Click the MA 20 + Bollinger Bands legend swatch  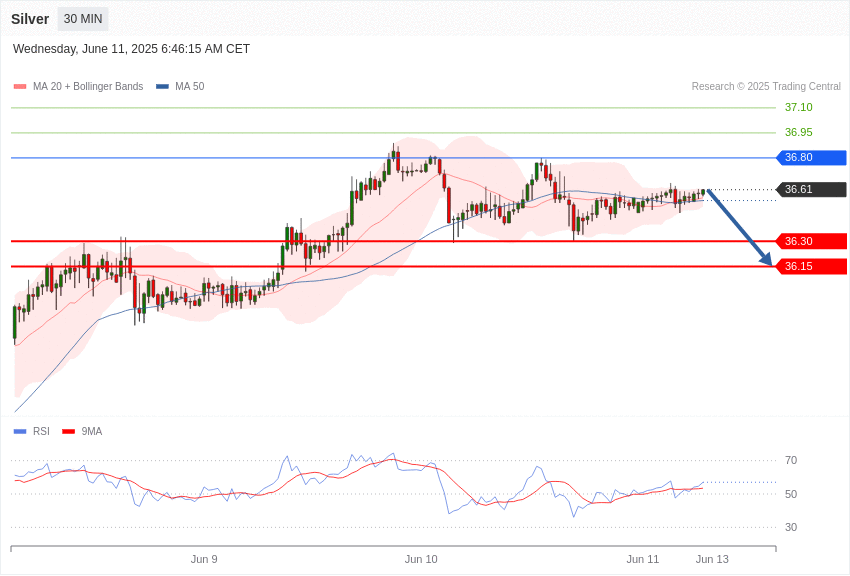click(x=20, y=86)
